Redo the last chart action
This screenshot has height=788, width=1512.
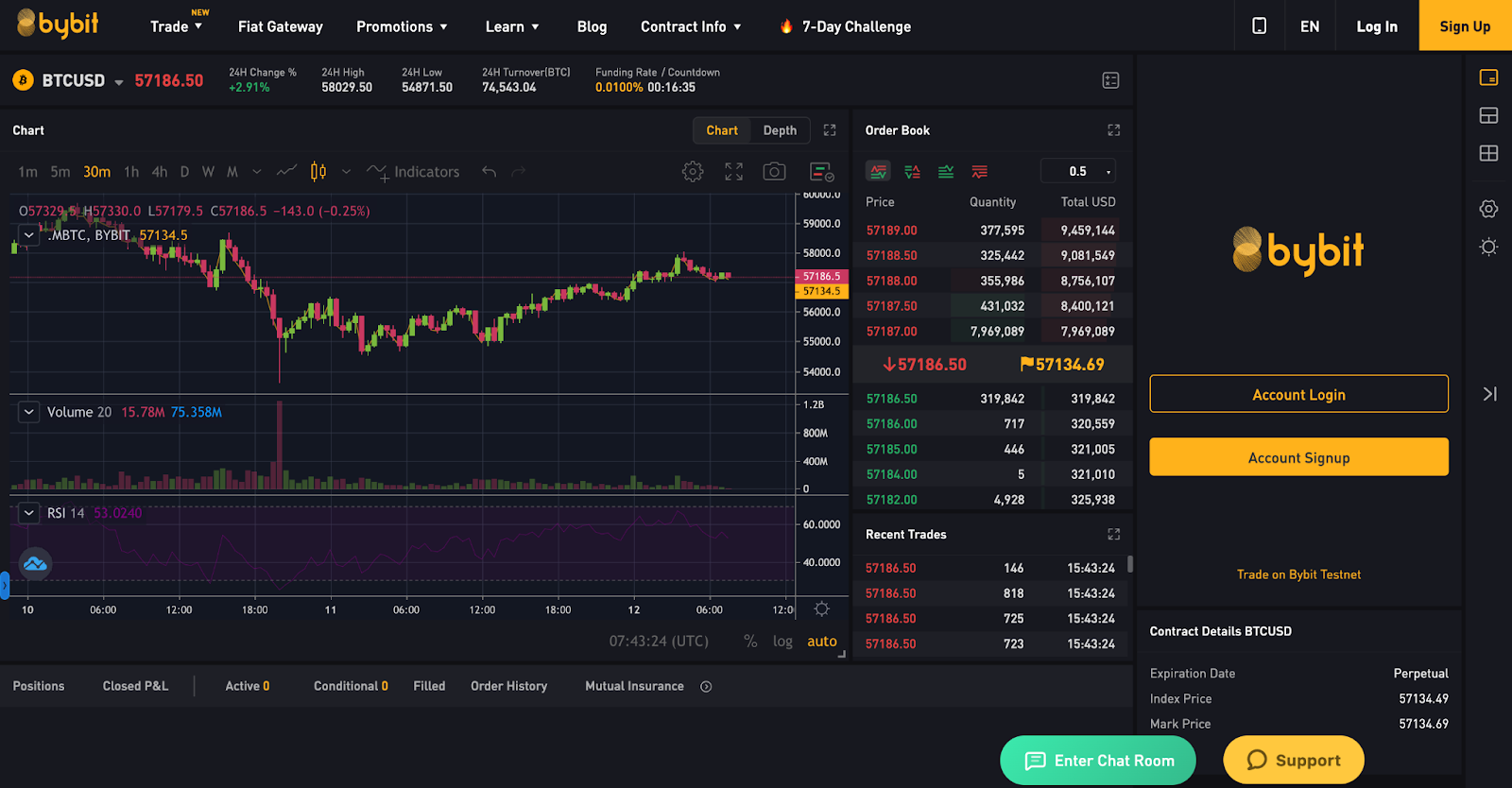click(518, 171)
